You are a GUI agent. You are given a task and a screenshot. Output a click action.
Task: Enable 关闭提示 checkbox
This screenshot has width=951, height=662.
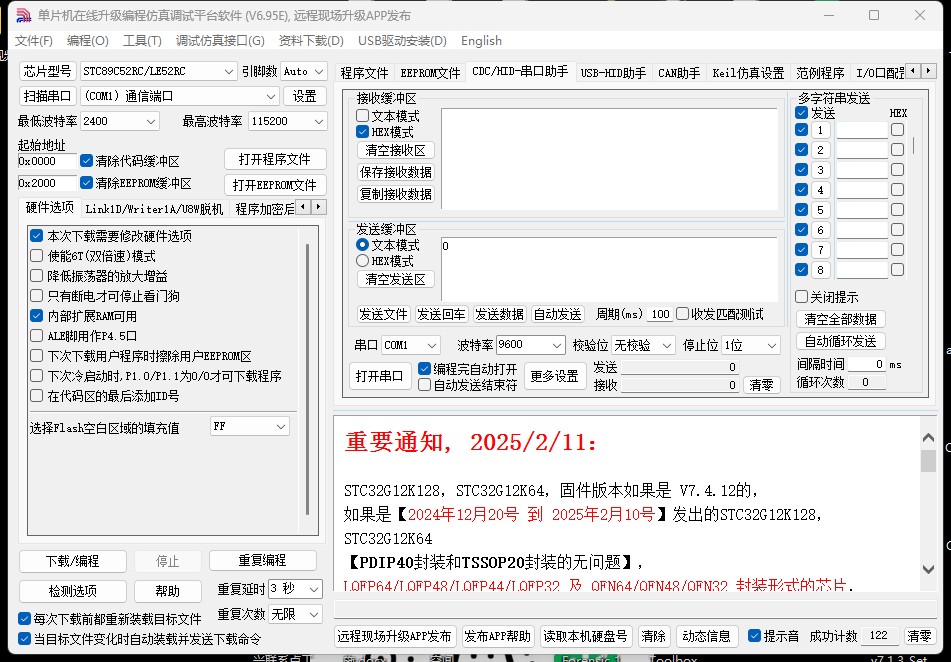tap(801, 297)
